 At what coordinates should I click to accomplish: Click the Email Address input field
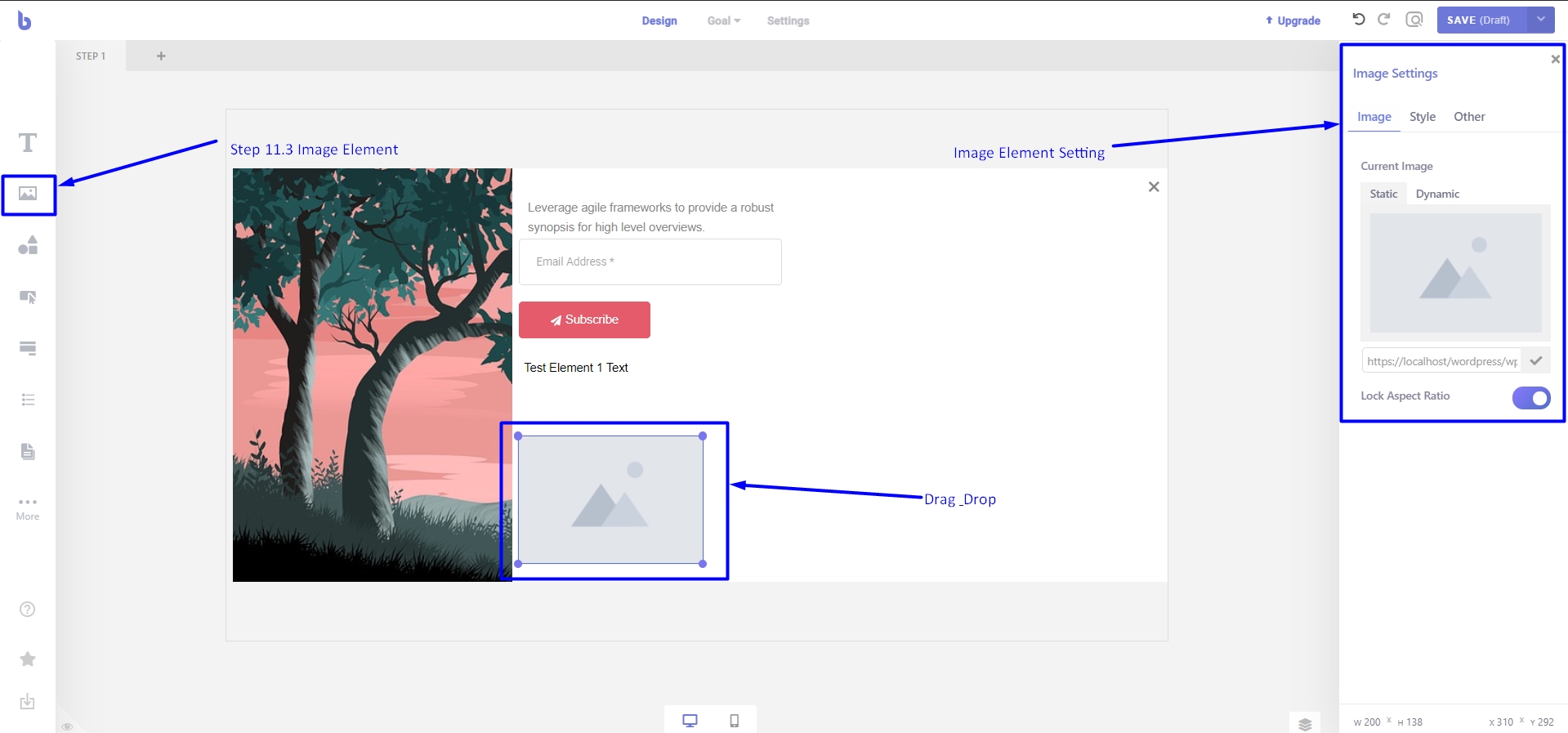click(x=650, y=261)
